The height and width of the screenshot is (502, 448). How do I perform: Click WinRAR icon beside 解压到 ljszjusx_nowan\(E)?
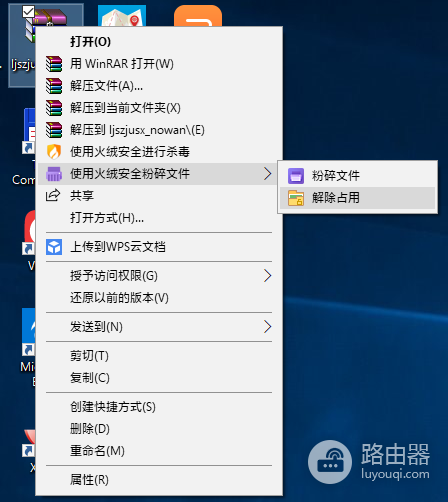(x=54, y=130)
